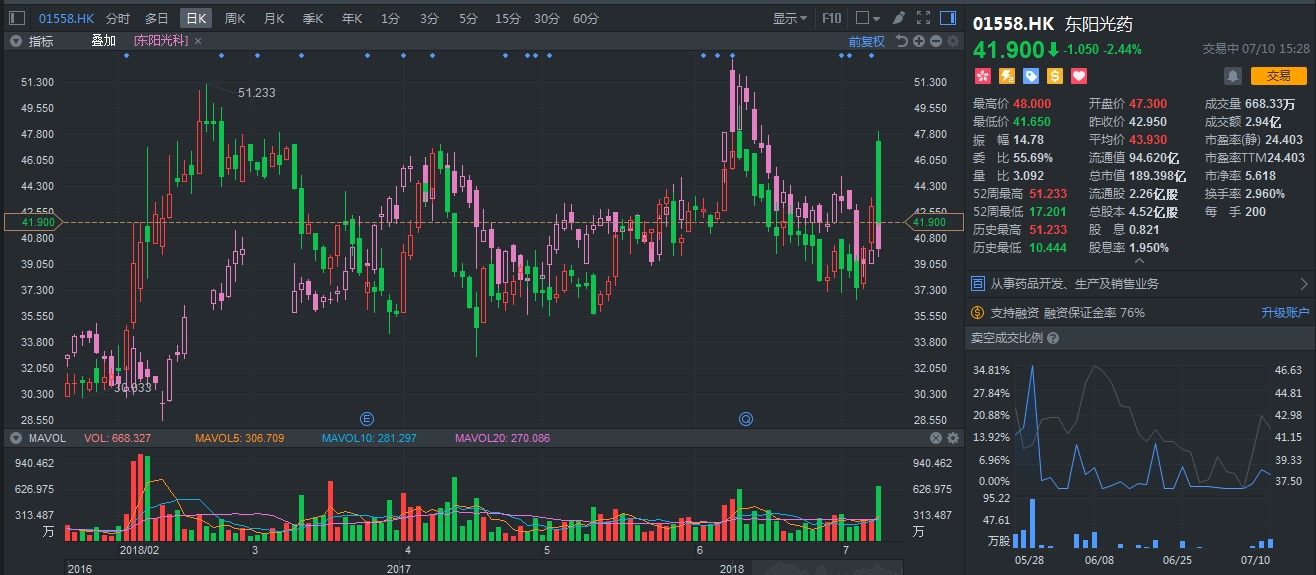The width and height of the screenshot is (1316, 575).
Task: Toggle the right quote panel icon
Action: tap(949, 18)
